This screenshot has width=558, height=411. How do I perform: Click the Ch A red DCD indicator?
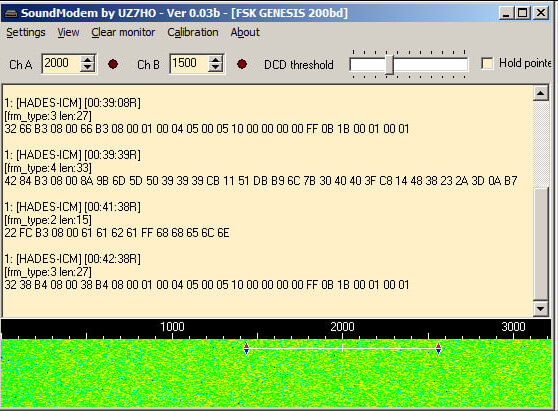tap(113, 64)
